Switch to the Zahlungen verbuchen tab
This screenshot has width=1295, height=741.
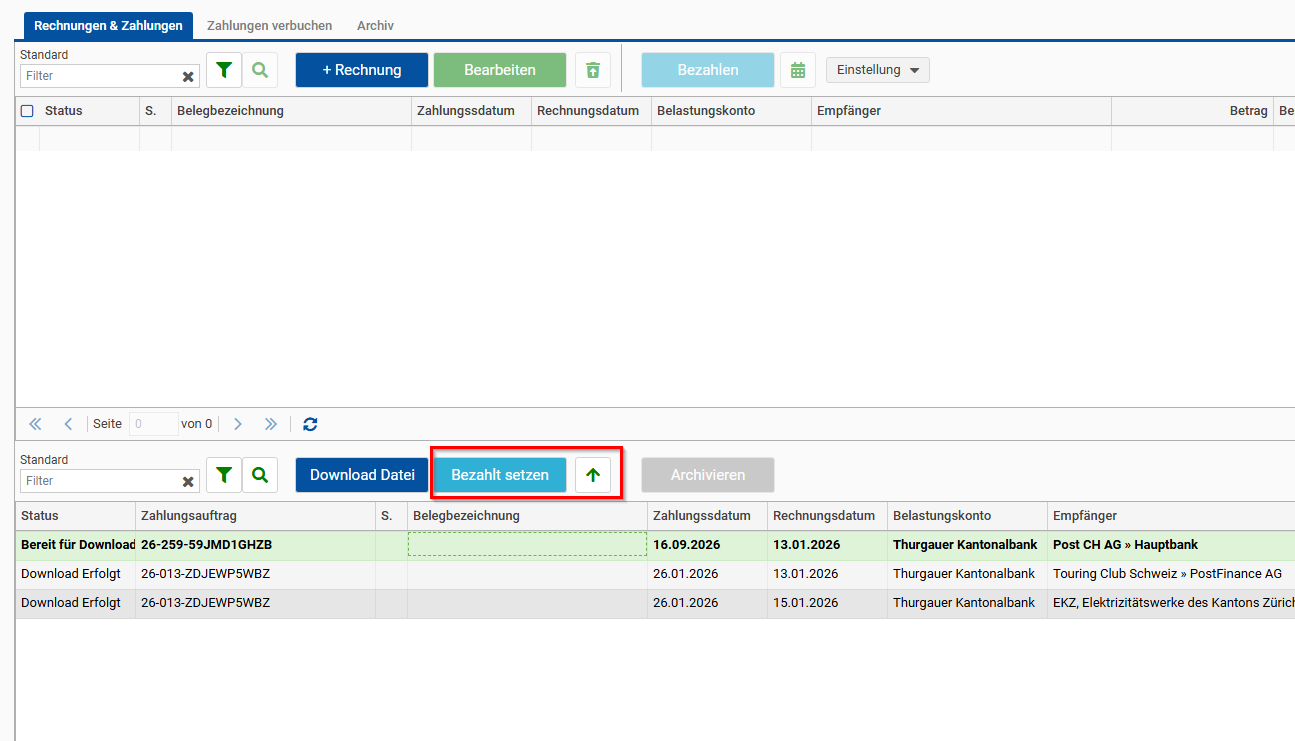tap(270, 25)
